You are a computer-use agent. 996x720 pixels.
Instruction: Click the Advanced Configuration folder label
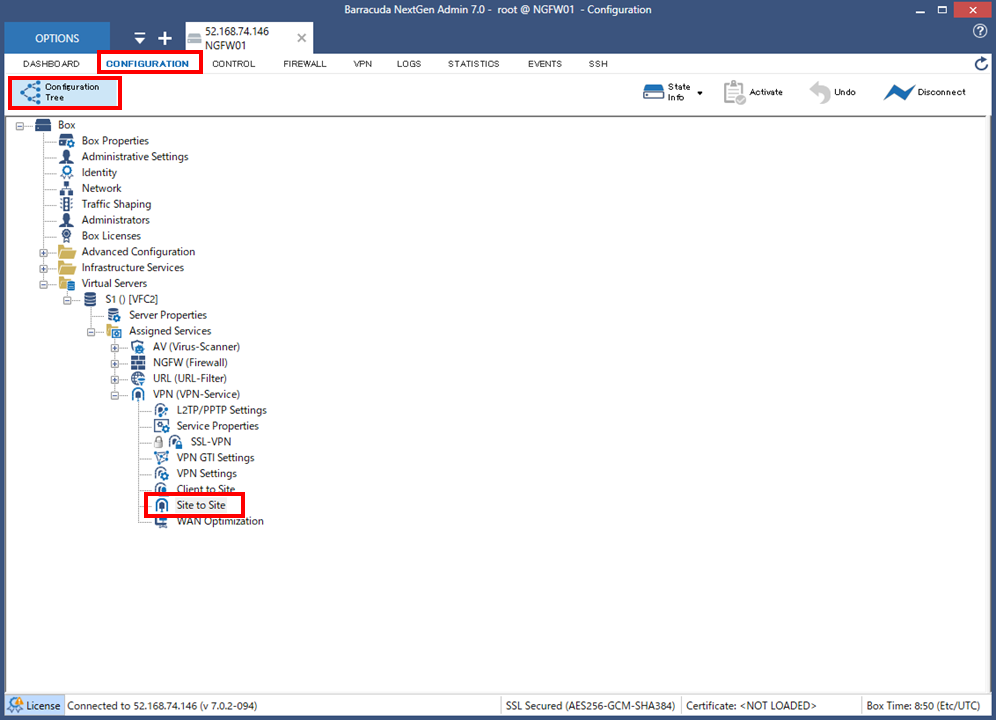pyautogui.click(x=138, y=252)
